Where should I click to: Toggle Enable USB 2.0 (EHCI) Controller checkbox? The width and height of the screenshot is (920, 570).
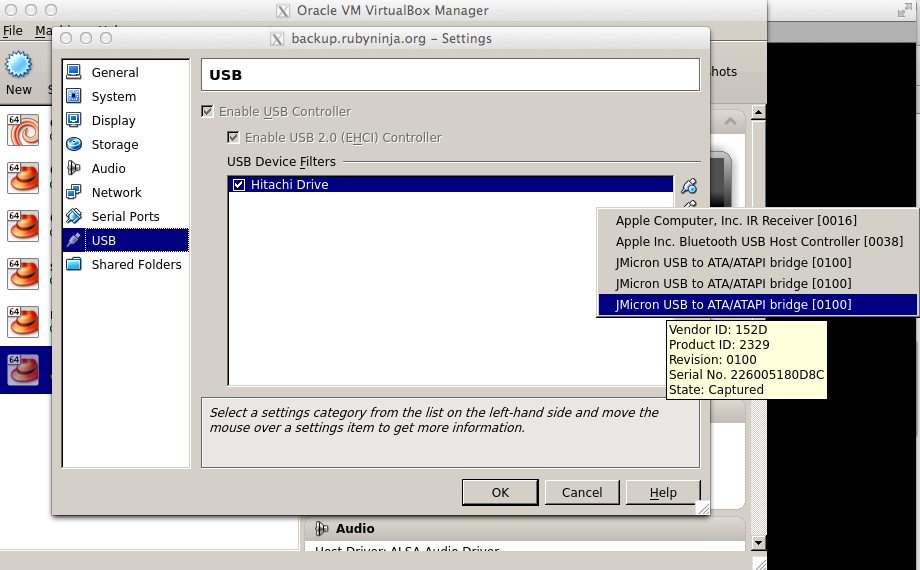(x=233, y=137)
